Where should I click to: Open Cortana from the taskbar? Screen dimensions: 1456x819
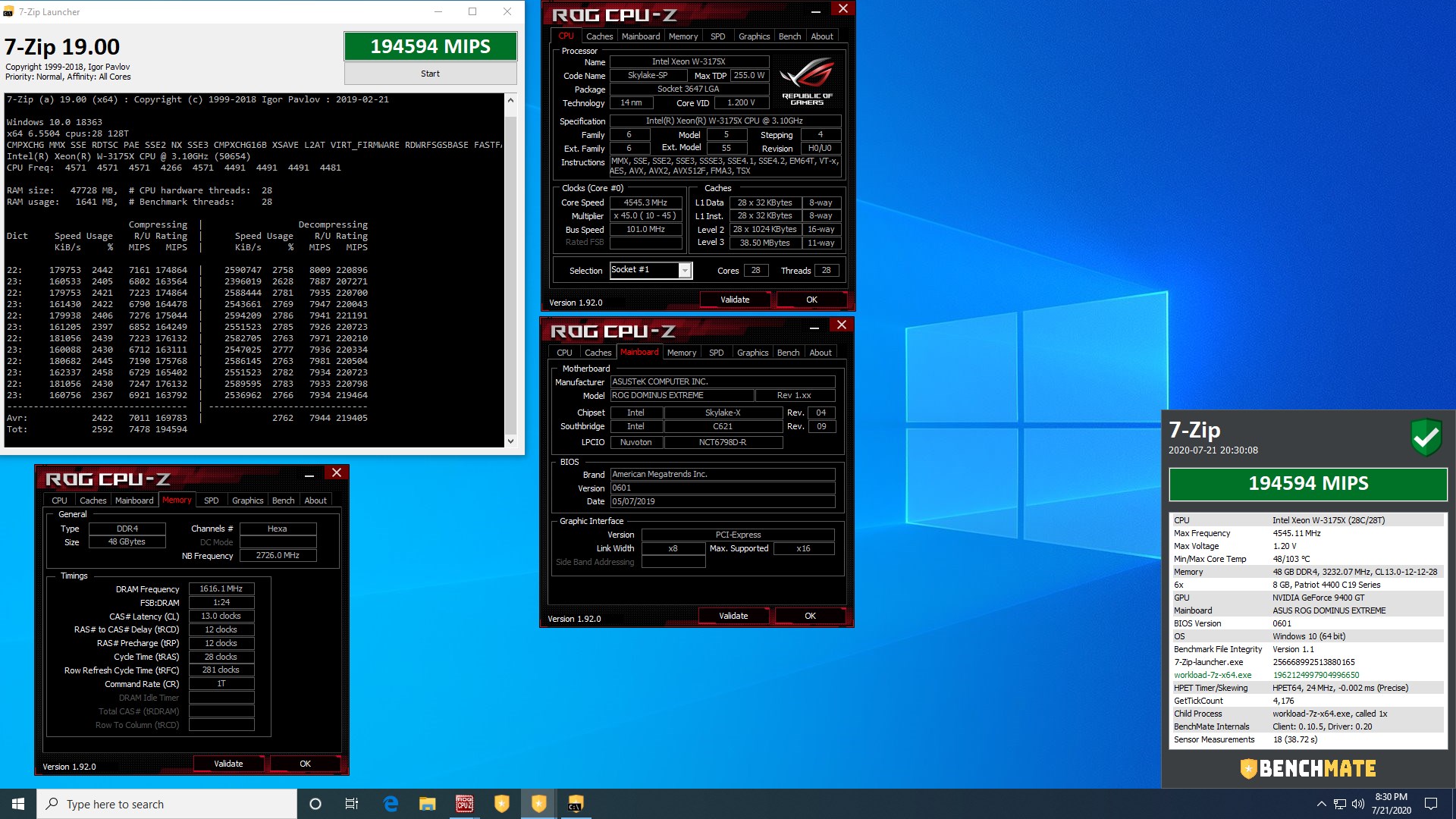coord(315,804)
